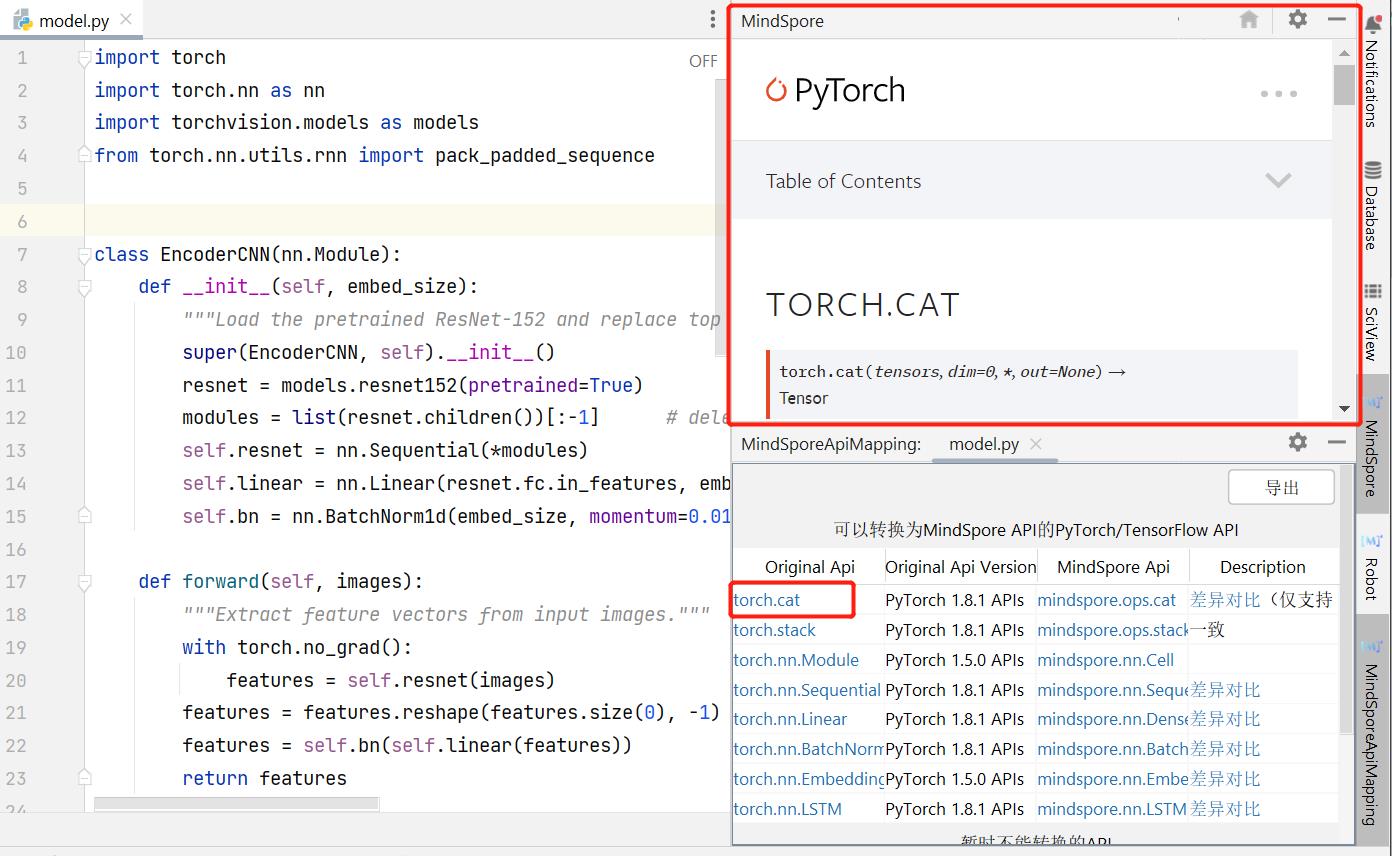This screenshot has width=1392, height=856.
Task: Switch to model.py tab in MindSporeApiMapping
Action: (983, 444)
